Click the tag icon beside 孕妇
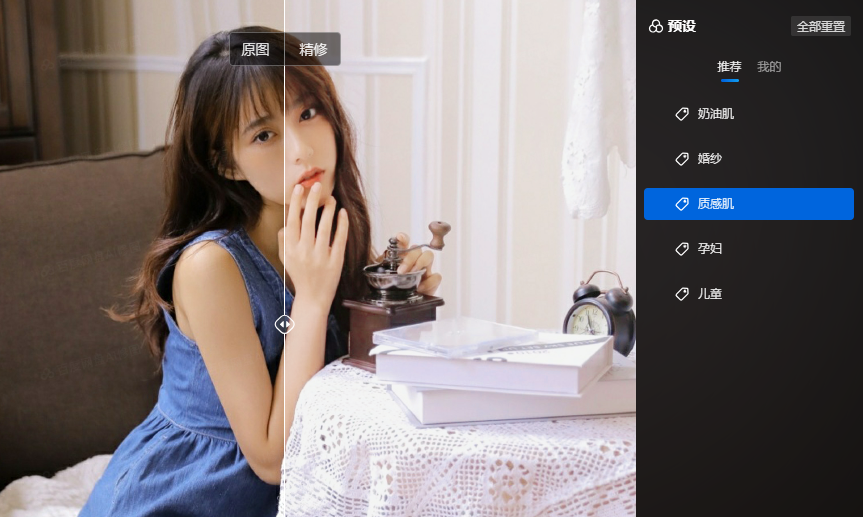863x517 pixels. pos(682,249)
